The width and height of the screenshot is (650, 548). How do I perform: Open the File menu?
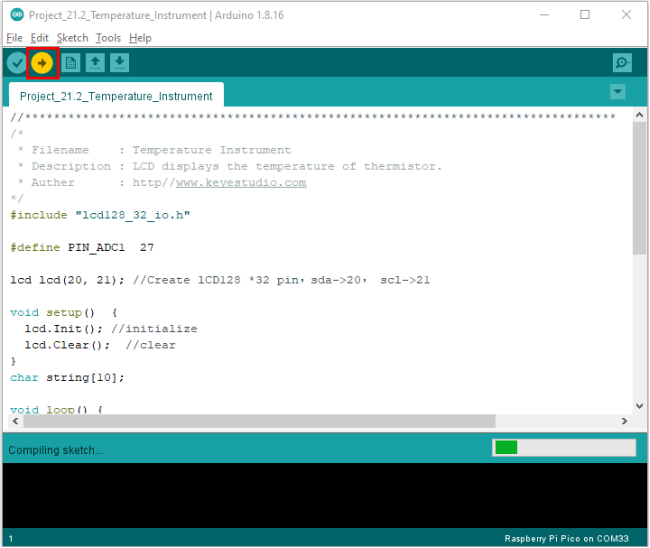15,38
